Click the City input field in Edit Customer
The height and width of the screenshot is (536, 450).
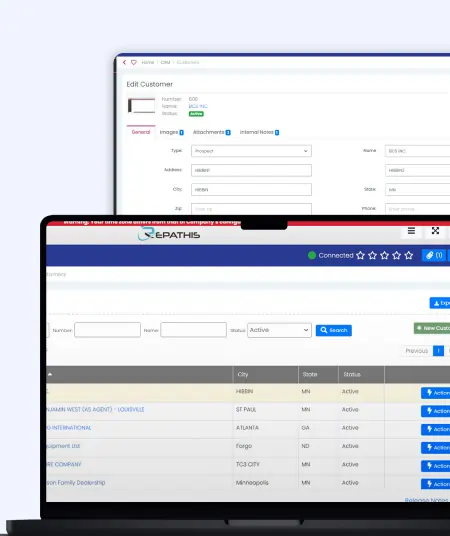tap(251, 189)
